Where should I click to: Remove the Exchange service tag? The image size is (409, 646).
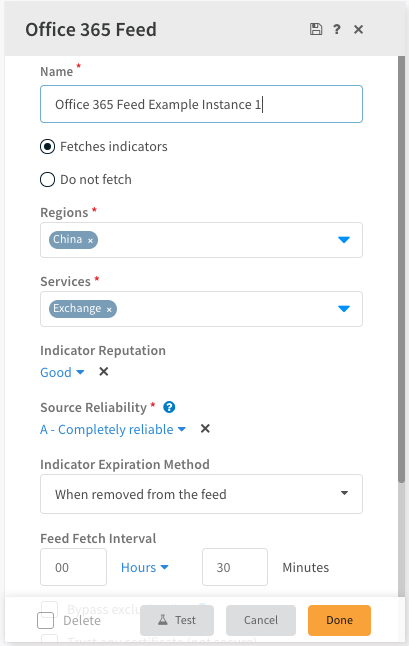tap(109, 309)
